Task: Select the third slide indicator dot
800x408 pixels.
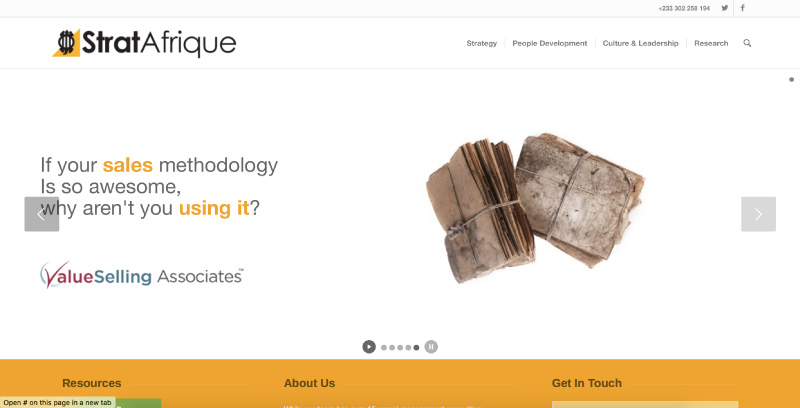Action: [400, 347]
